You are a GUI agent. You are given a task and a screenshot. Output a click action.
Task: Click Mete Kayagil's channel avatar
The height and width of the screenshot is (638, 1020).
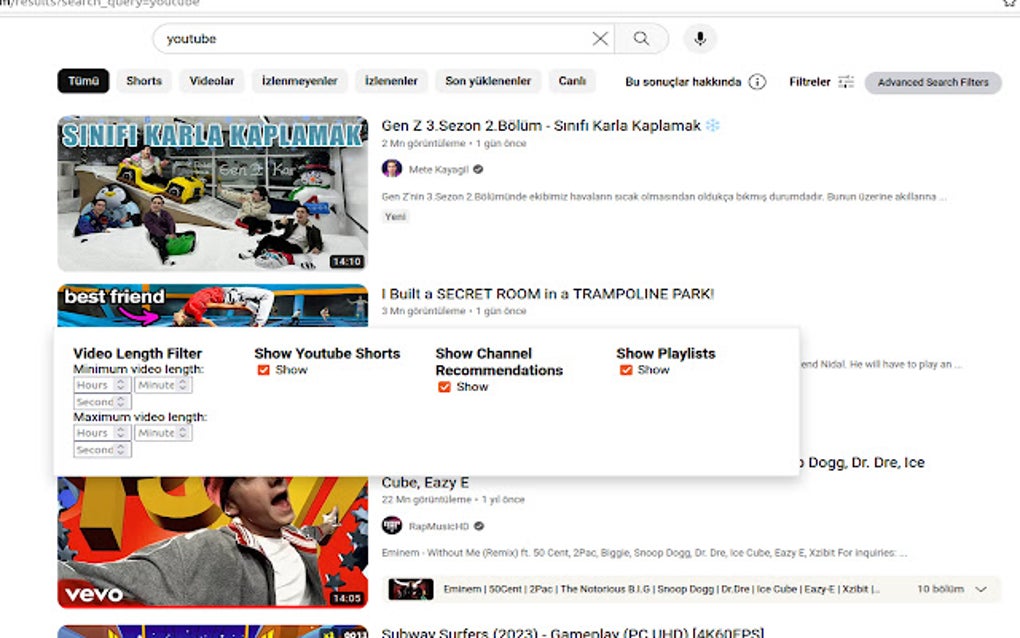[391, 168]
